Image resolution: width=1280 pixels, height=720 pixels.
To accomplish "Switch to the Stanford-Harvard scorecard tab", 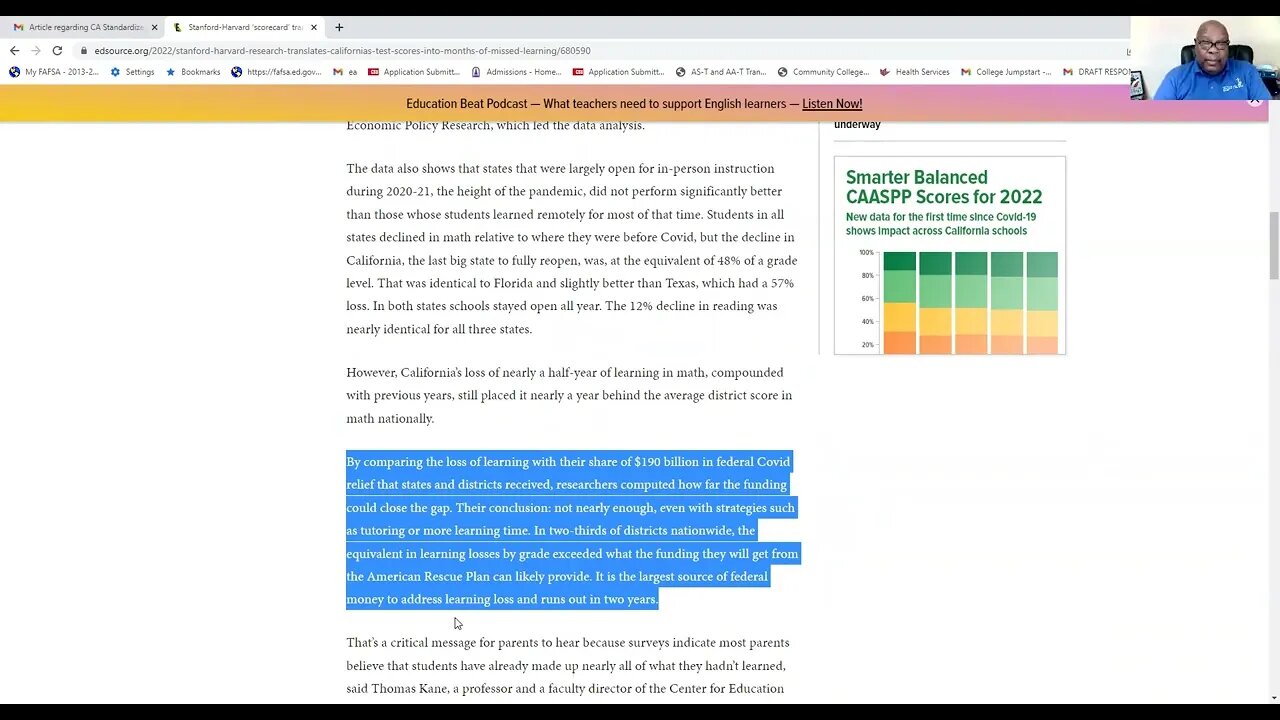I will click(x=246, y=27).
